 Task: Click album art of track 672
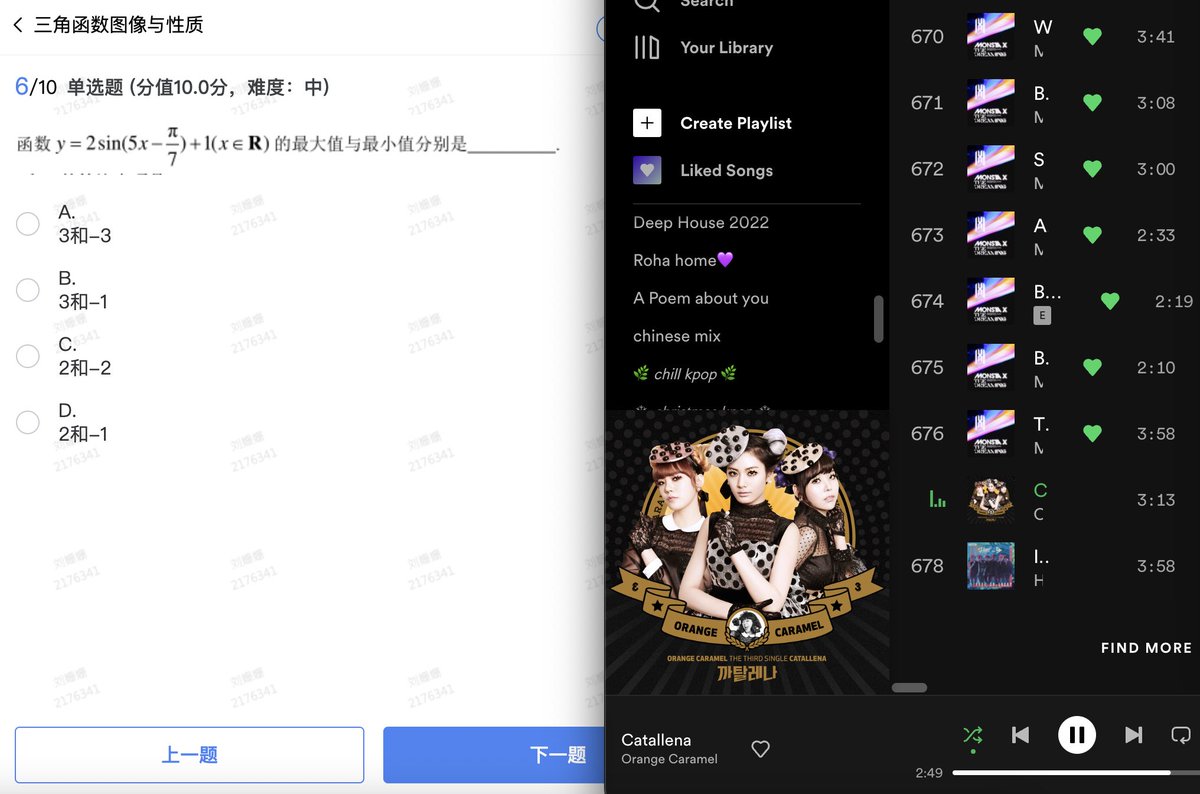(991, 169)
